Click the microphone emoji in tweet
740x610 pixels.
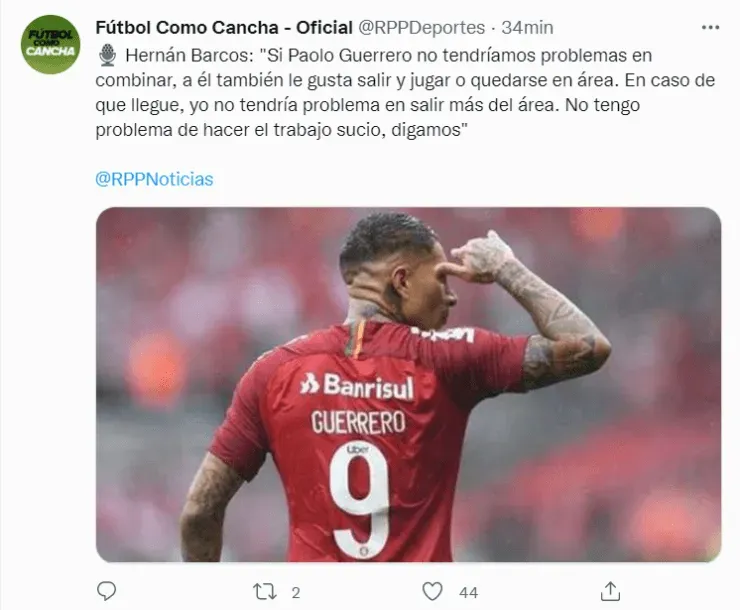coord(108,55)
